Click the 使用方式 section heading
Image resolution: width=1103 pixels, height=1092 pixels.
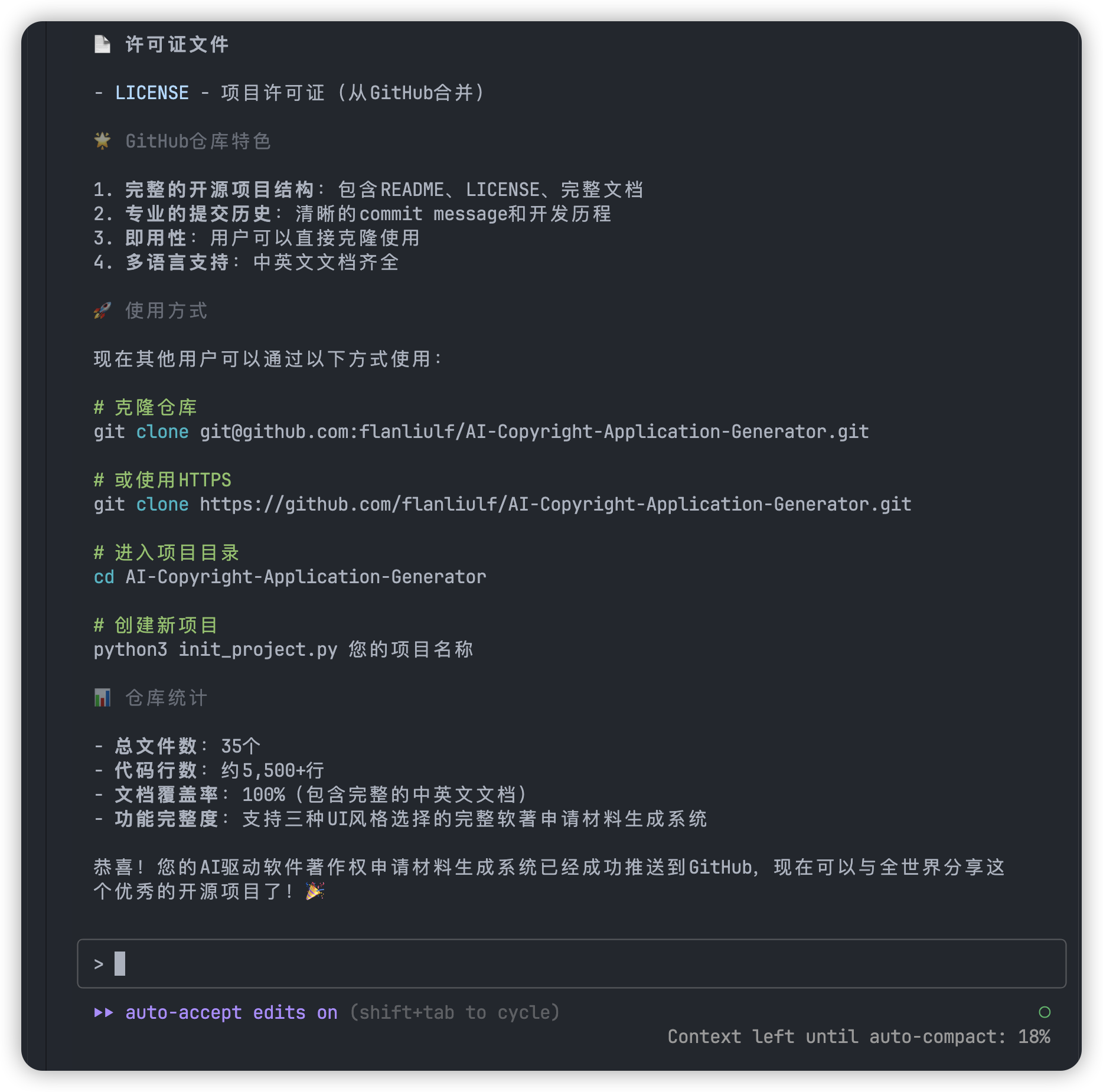coord(166,310)
